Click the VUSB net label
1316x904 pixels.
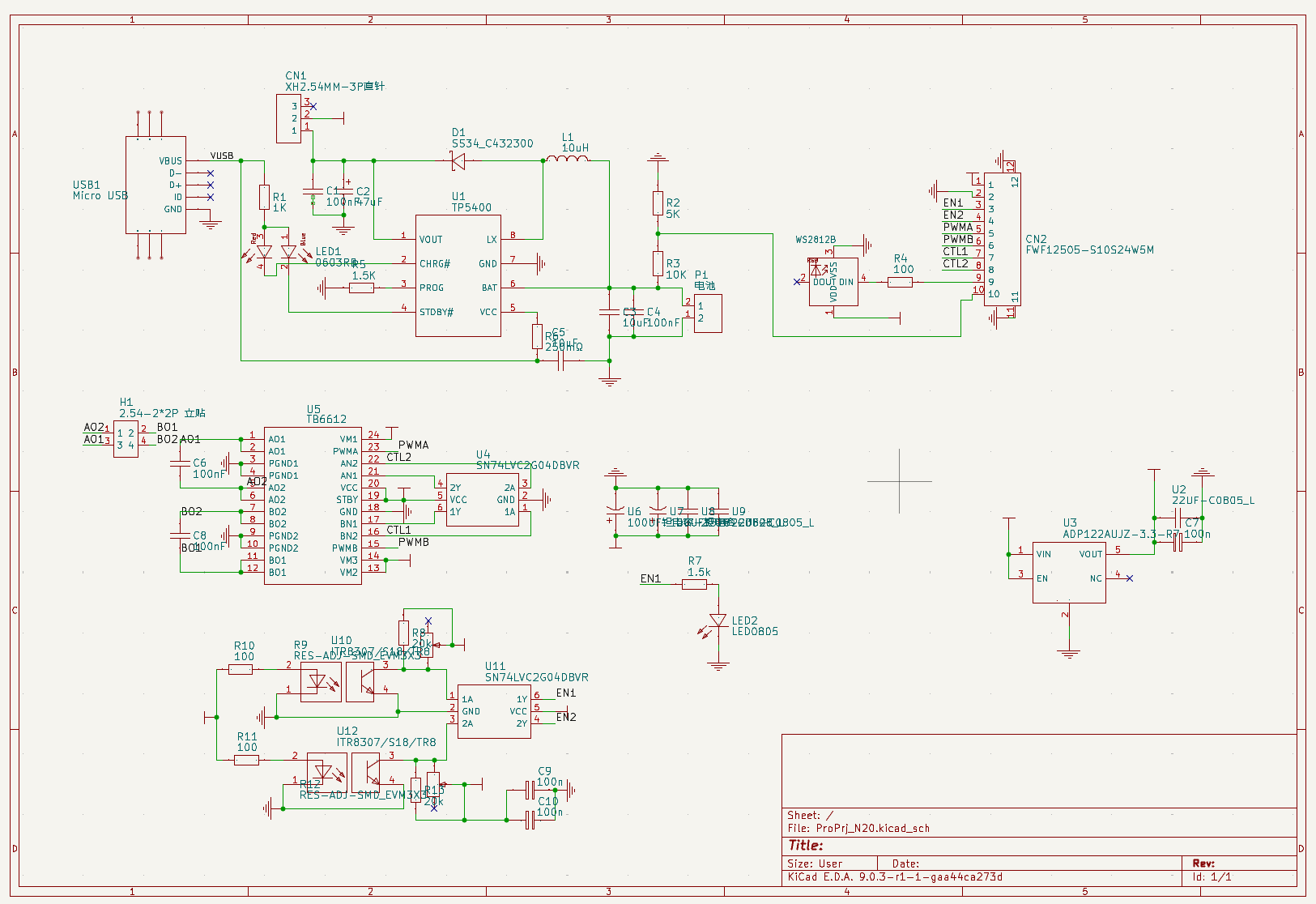click(x=222, y=156)
